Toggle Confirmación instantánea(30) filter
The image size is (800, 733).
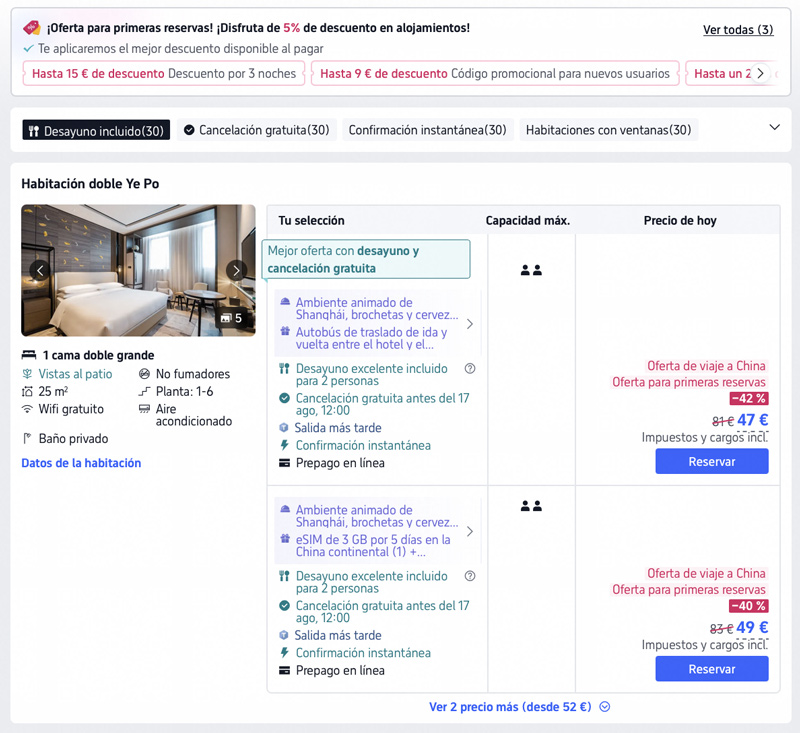coord(428,130)
